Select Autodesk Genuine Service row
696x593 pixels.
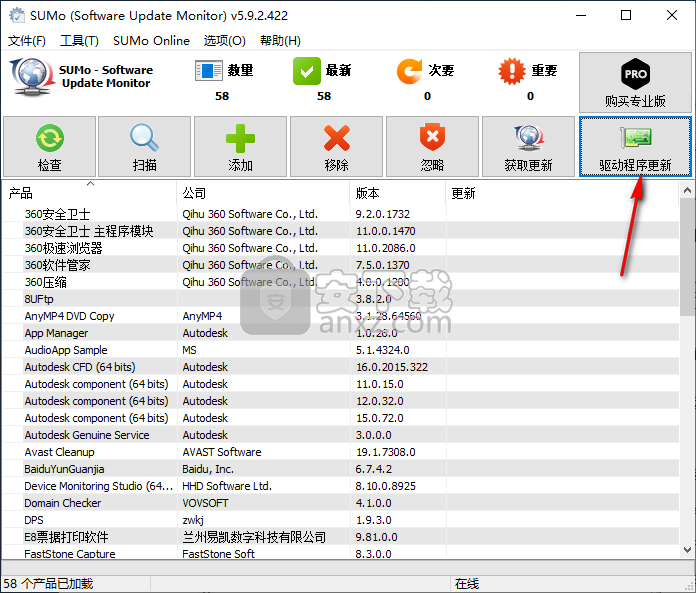tap(341, 435)
